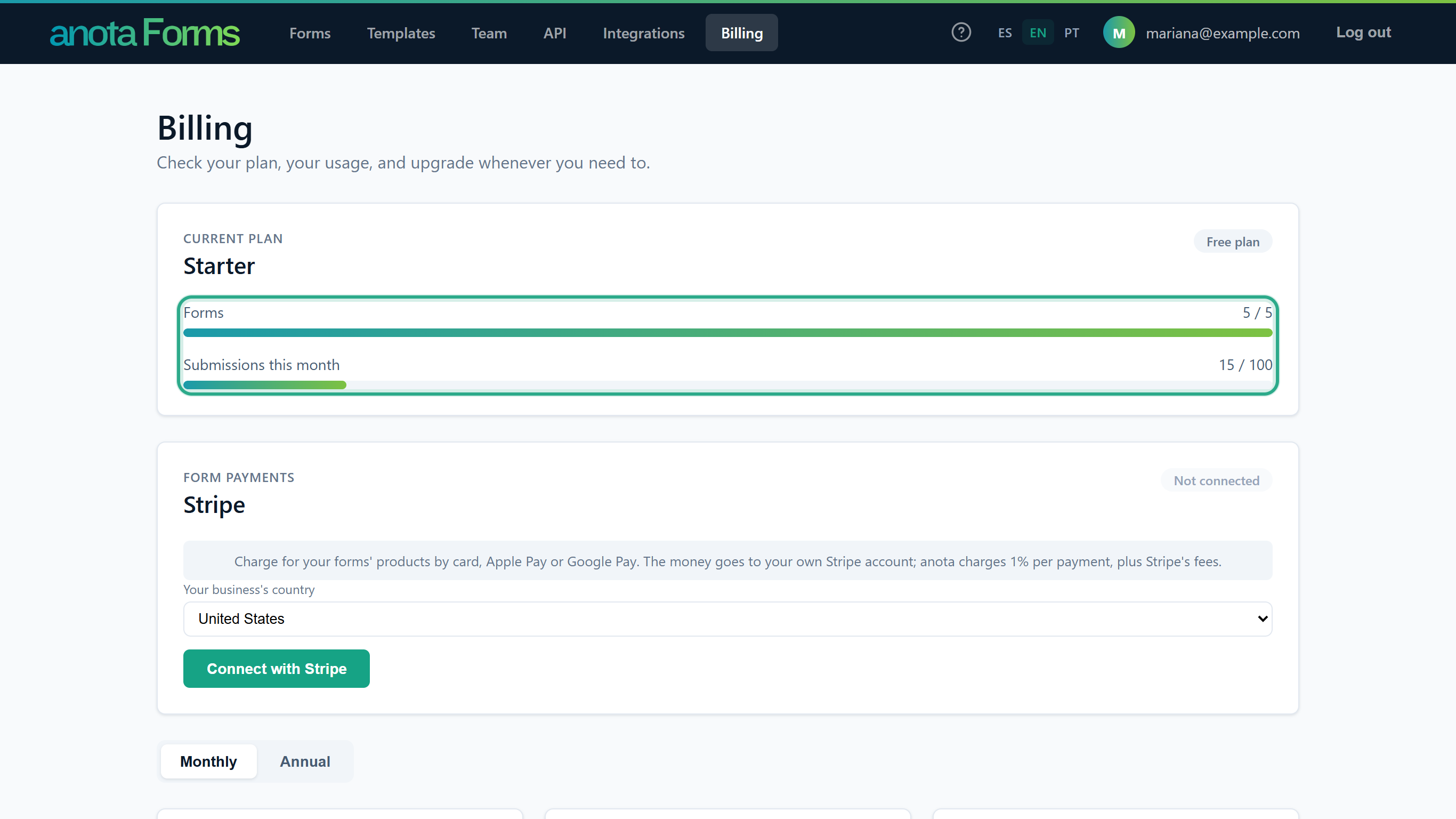Image resolution: width=1456 pixels, height=819 pixels.
Task: Click the CURRENT PLAN label
Action: tap(233, 239)
